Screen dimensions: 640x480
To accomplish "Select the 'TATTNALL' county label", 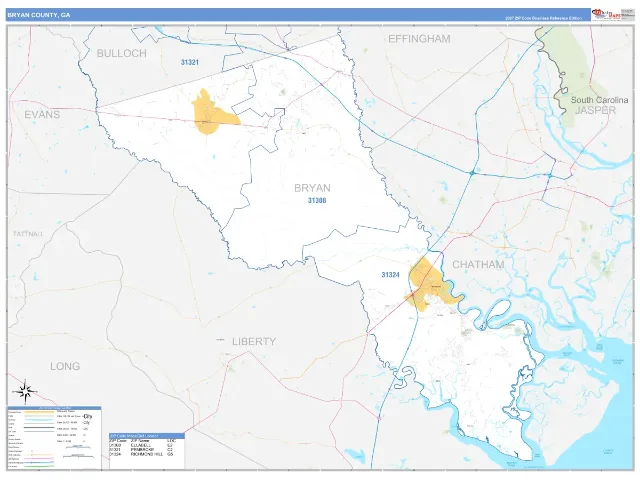I will click(28, 234).
